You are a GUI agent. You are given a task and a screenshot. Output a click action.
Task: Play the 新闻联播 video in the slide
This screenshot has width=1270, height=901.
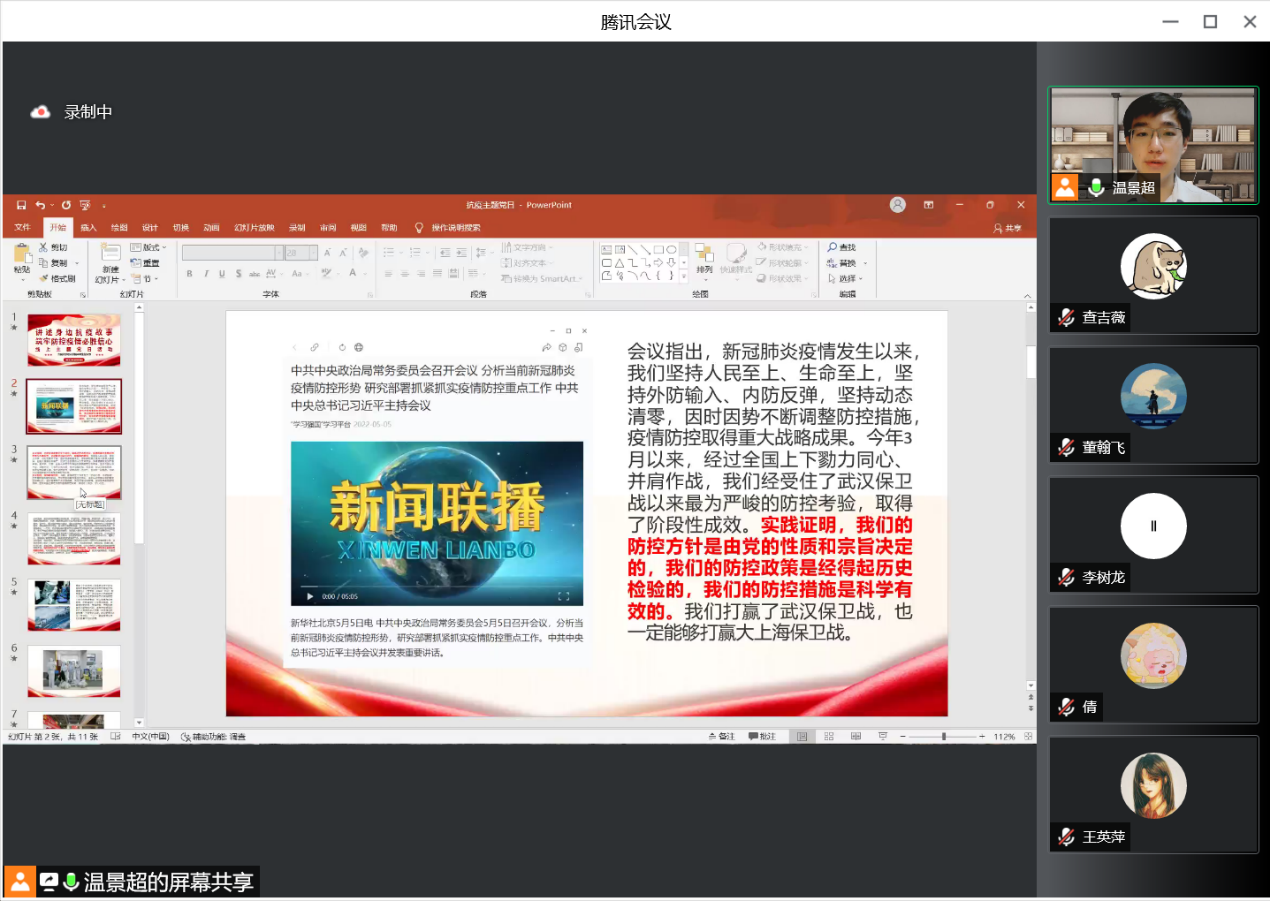[310, 596]
